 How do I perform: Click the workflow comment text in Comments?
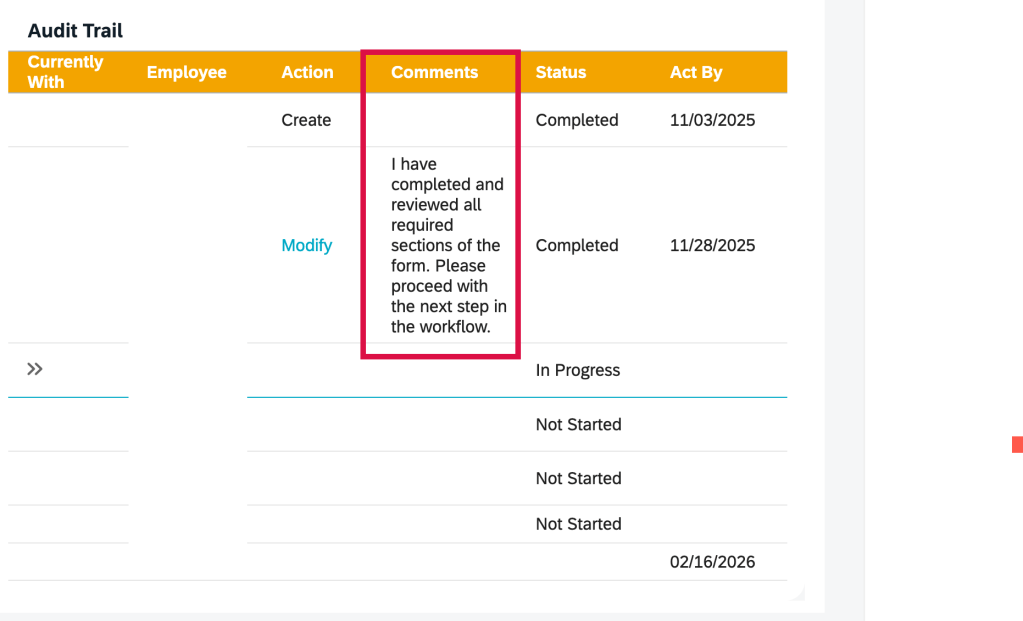click(448, 245)
